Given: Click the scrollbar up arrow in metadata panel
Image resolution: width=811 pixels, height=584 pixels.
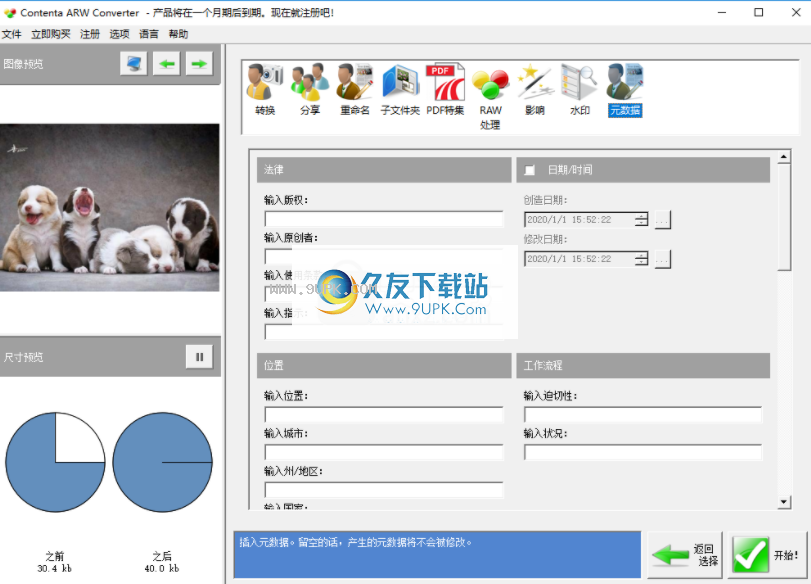Looking at the screenshot, I should point(784,156).
